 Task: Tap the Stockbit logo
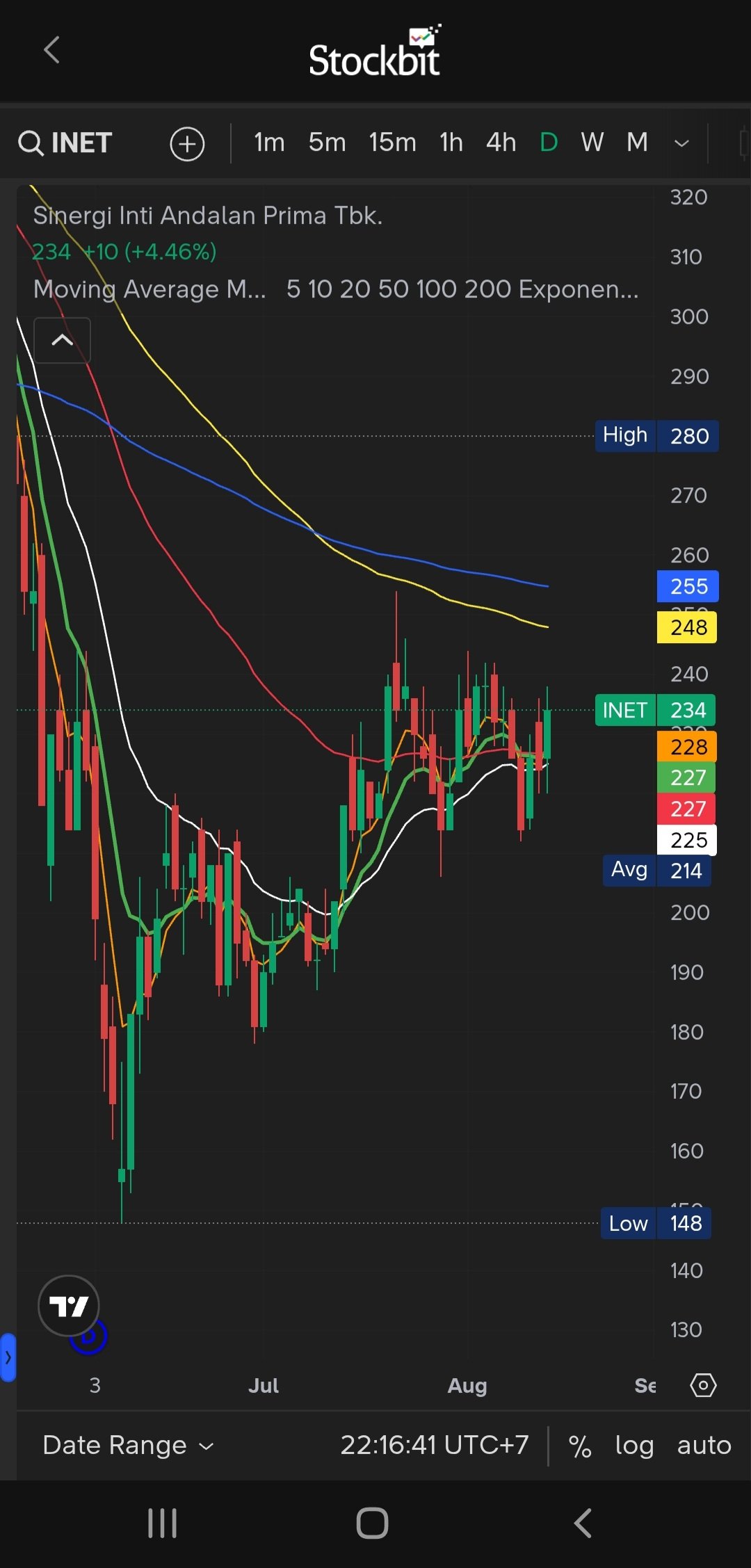(375, 51)
